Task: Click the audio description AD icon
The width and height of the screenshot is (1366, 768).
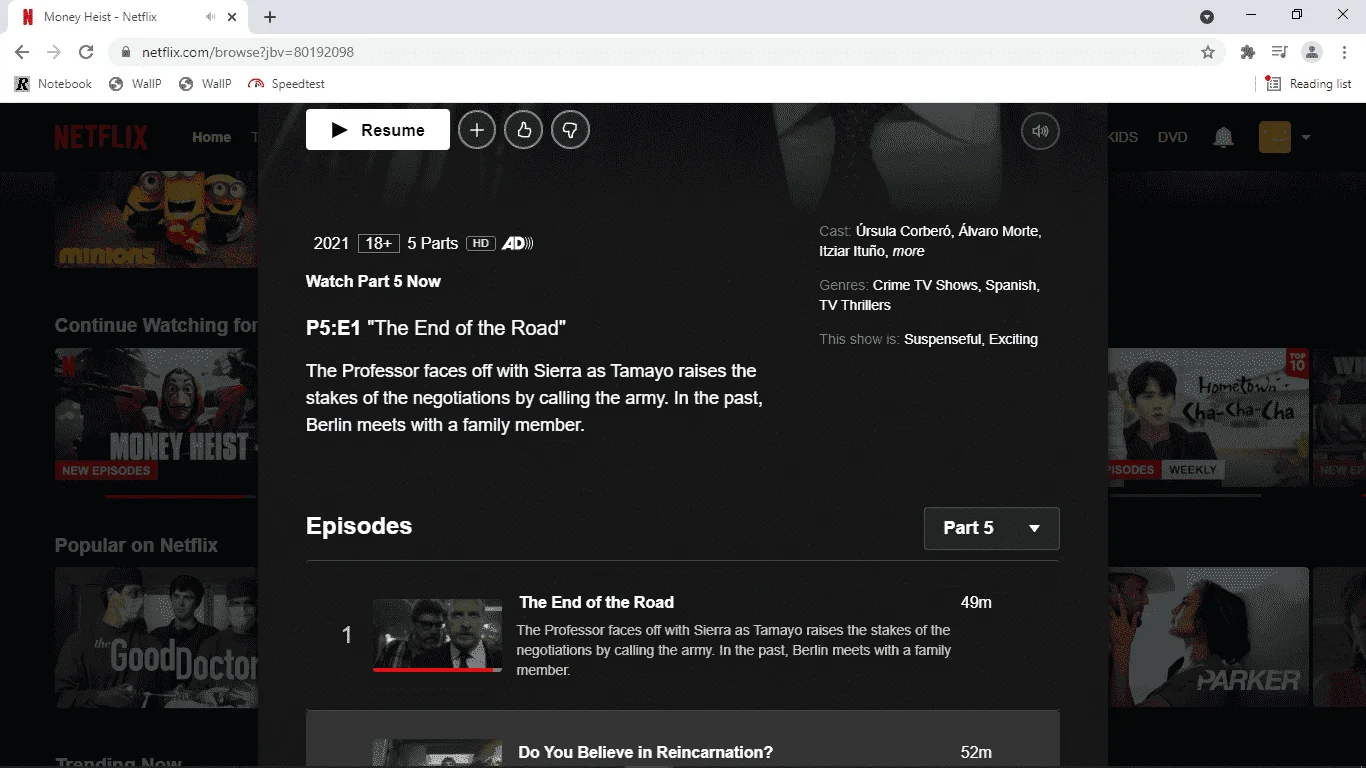Action: [517, 243]
